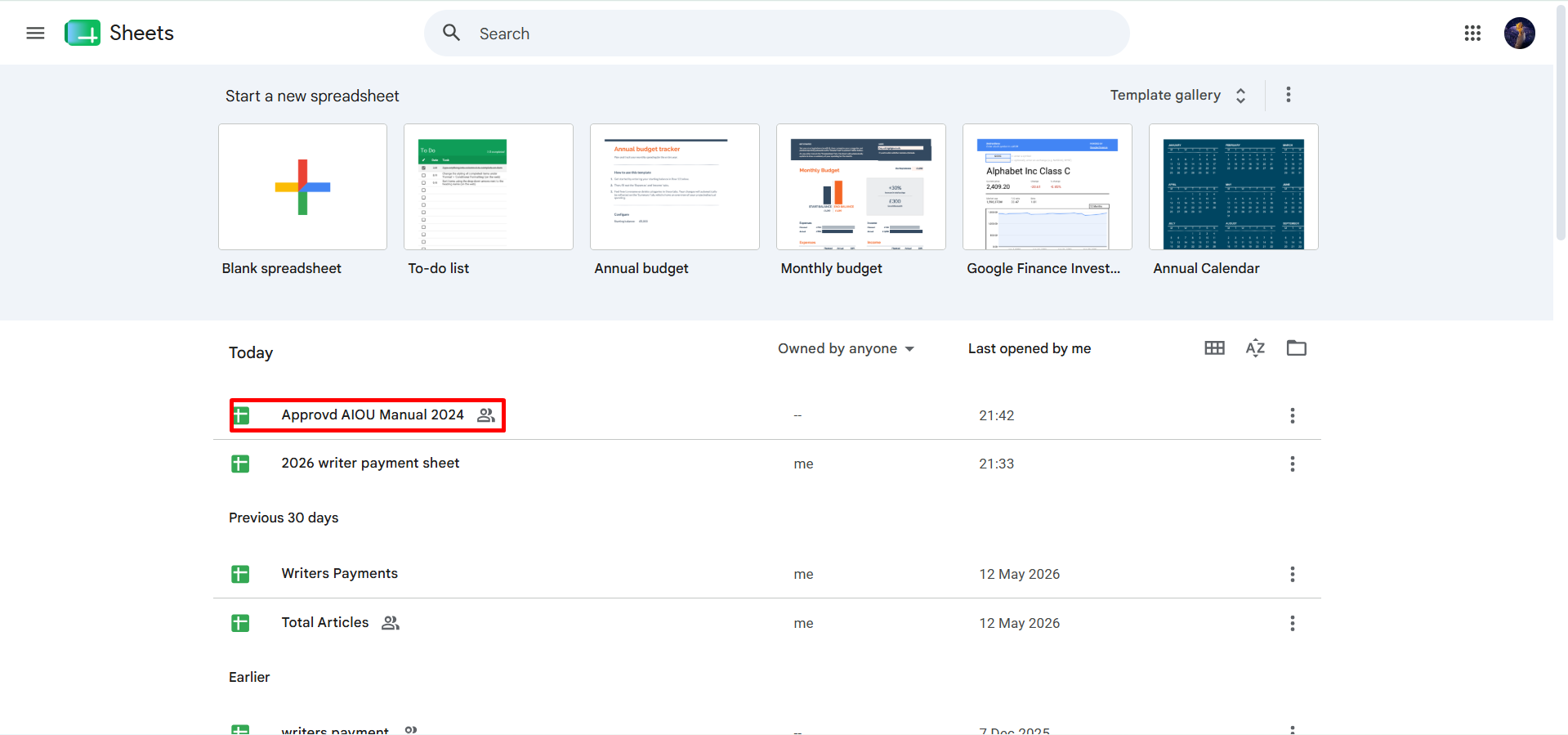Image resolution: width=1568 pixels, height=735 pixels.
Task: Open more actions for Total Articles
Action: pos(1293,623)
